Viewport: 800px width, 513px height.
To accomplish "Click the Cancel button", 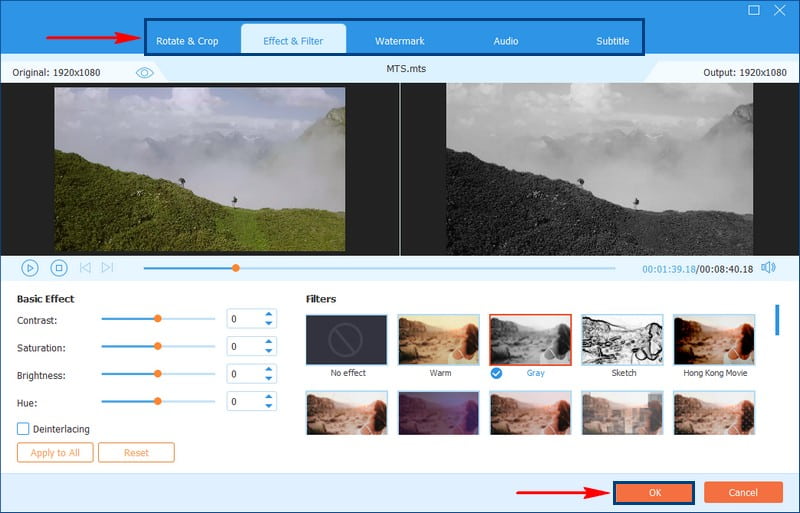I will coord(743,493).
